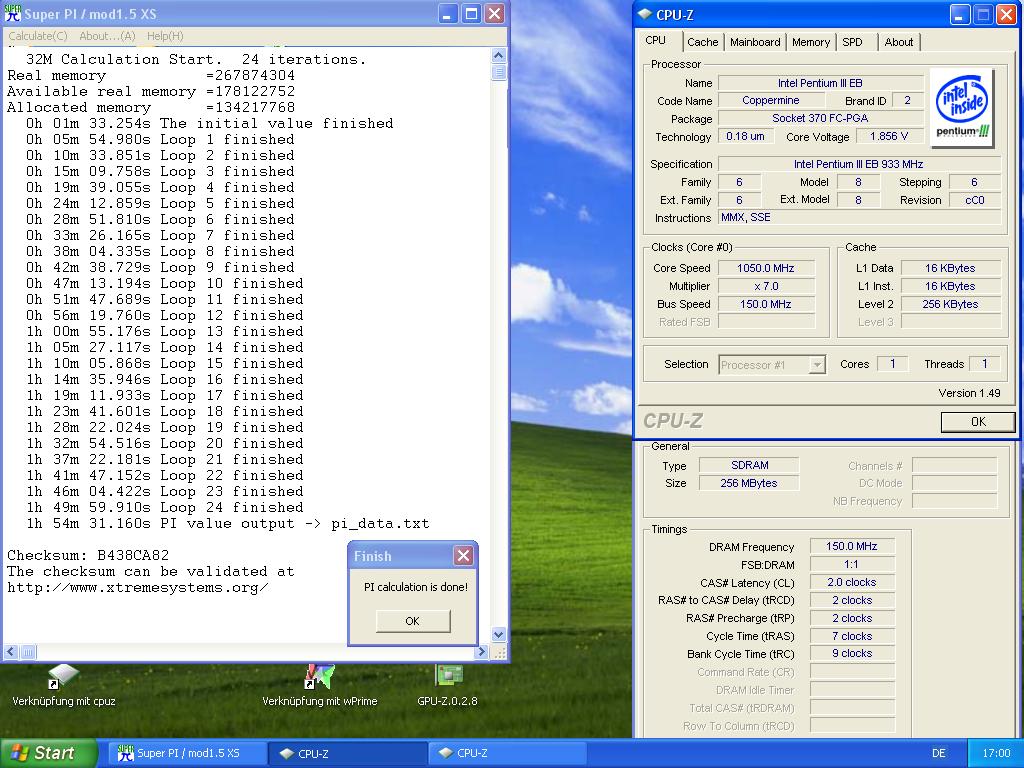This screenshot has width=1024, height=768.
Task: Click the Technology 0.18 um value
Action: click(x=745, y=136)
